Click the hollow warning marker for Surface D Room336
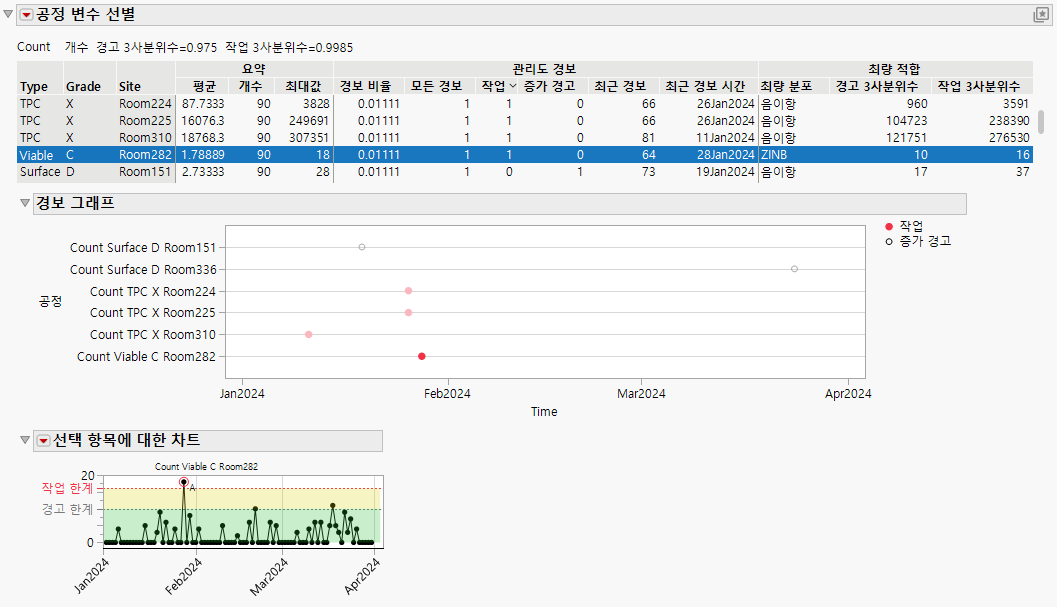The image size is (1057, 607). click(794, 269)
